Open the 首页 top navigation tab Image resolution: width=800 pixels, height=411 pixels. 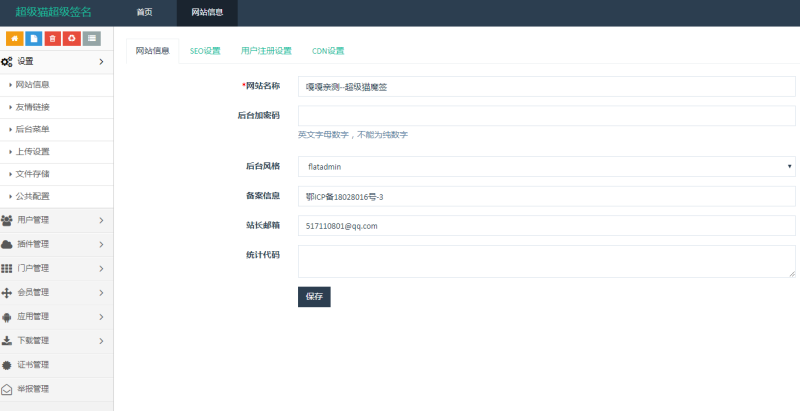[x=144, y=12]
